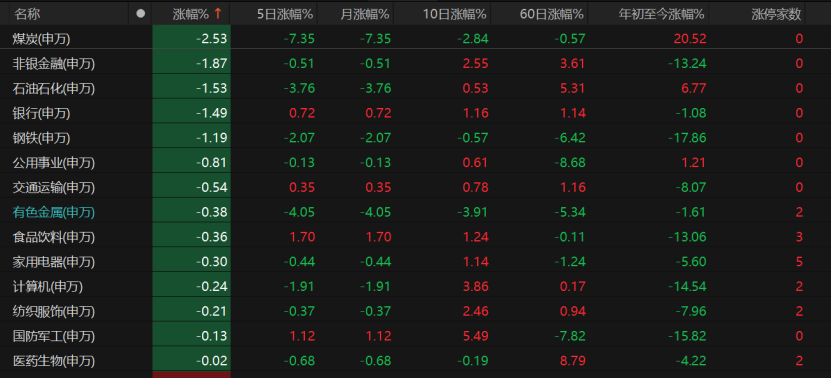Image resolution: width=831 pixels, height=378 pixels.
Task: Click 医药生物 daily change -0.02
Action: coord(211,361)
